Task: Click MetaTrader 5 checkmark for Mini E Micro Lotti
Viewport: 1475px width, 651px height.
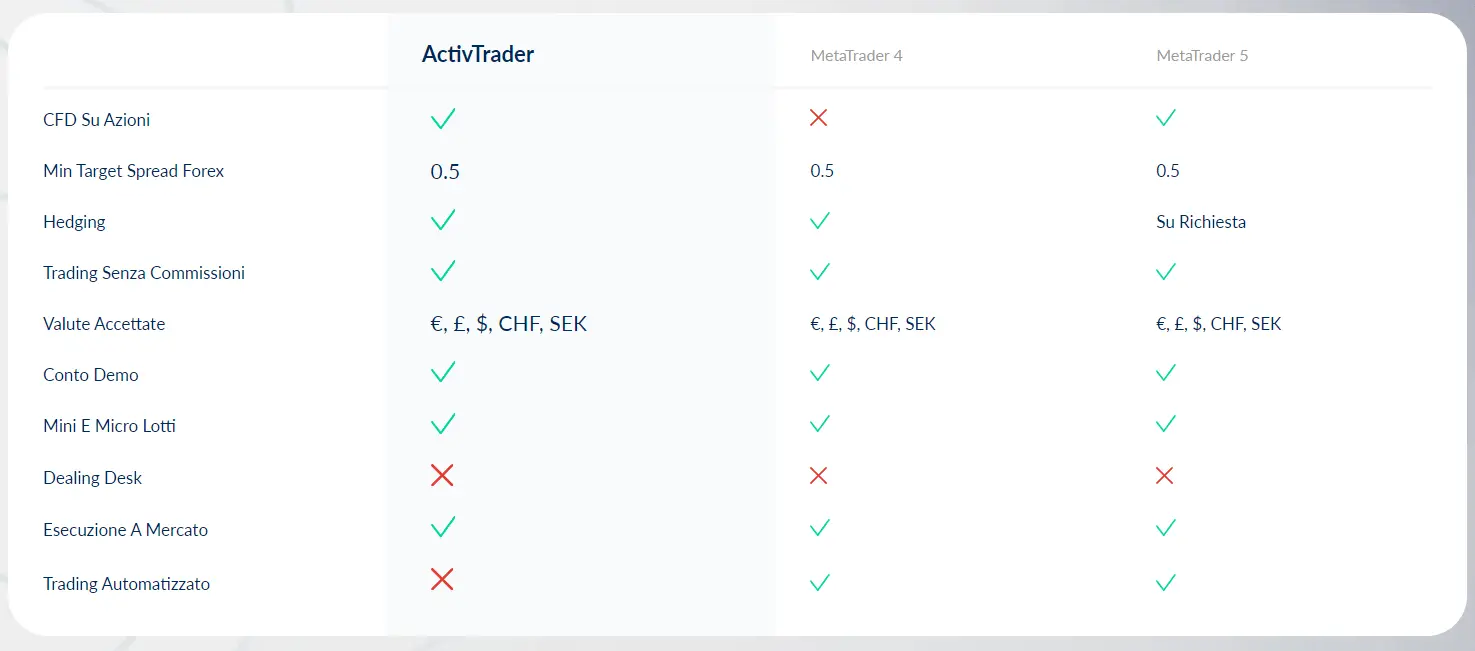Action: click(1165, 424)
